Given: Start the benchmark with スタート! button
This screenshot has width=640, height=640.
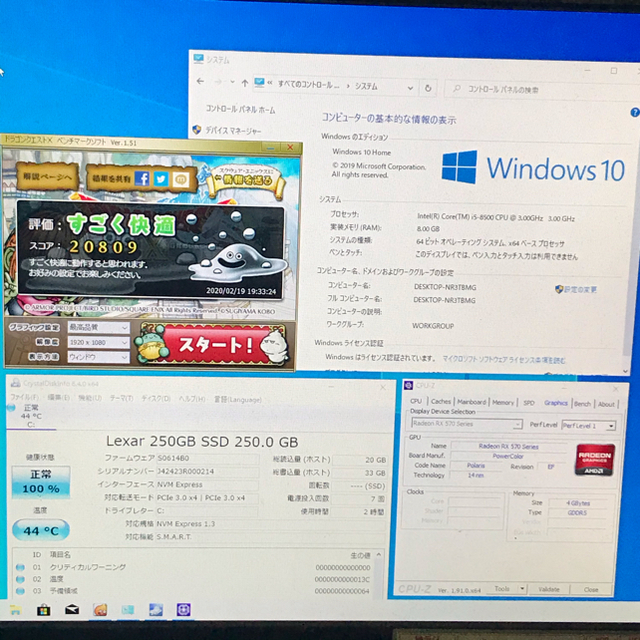Looking at the screenshot, I should (211, 344).
